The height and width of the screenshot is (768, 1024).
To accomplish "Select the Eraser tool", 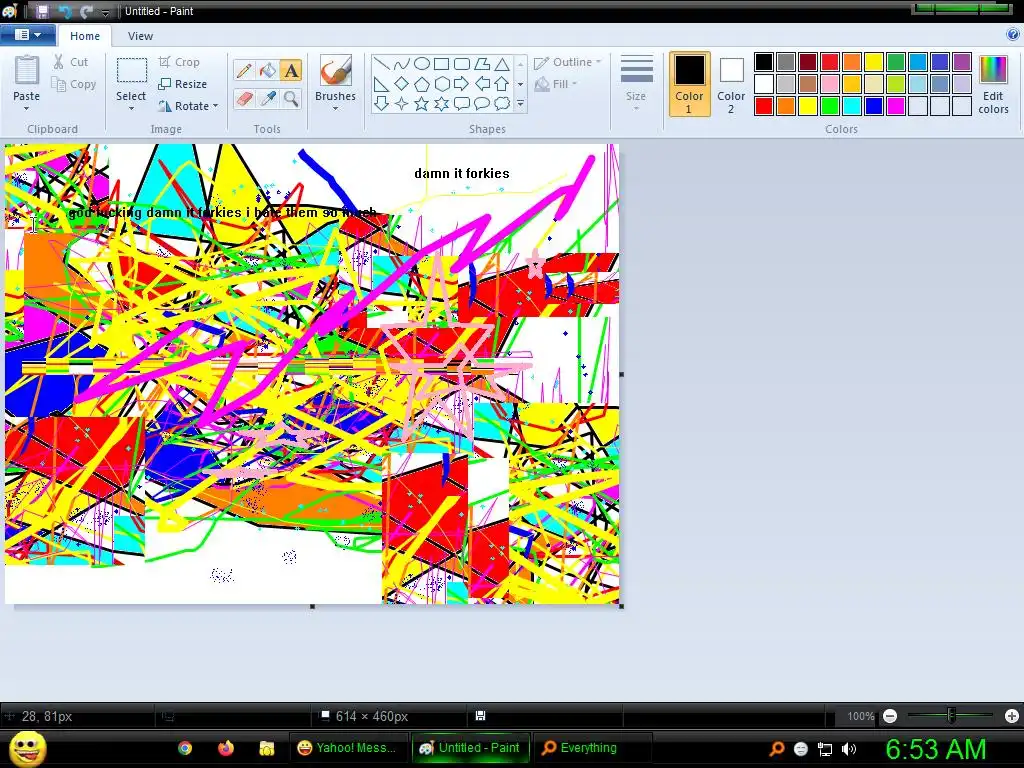I will tap(244, 99).
